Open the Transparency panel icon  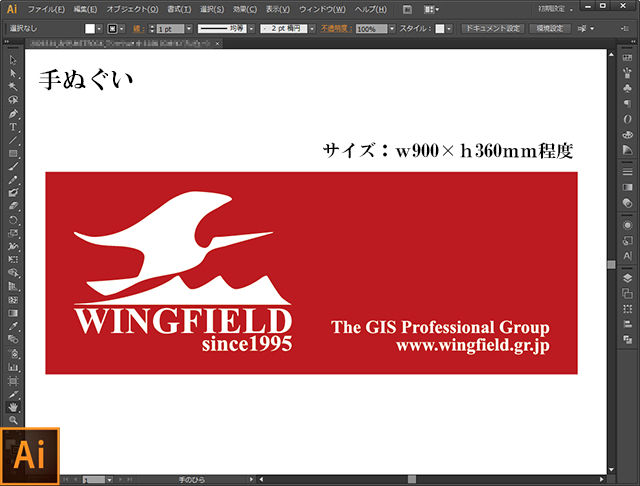[x=627, y=203]
